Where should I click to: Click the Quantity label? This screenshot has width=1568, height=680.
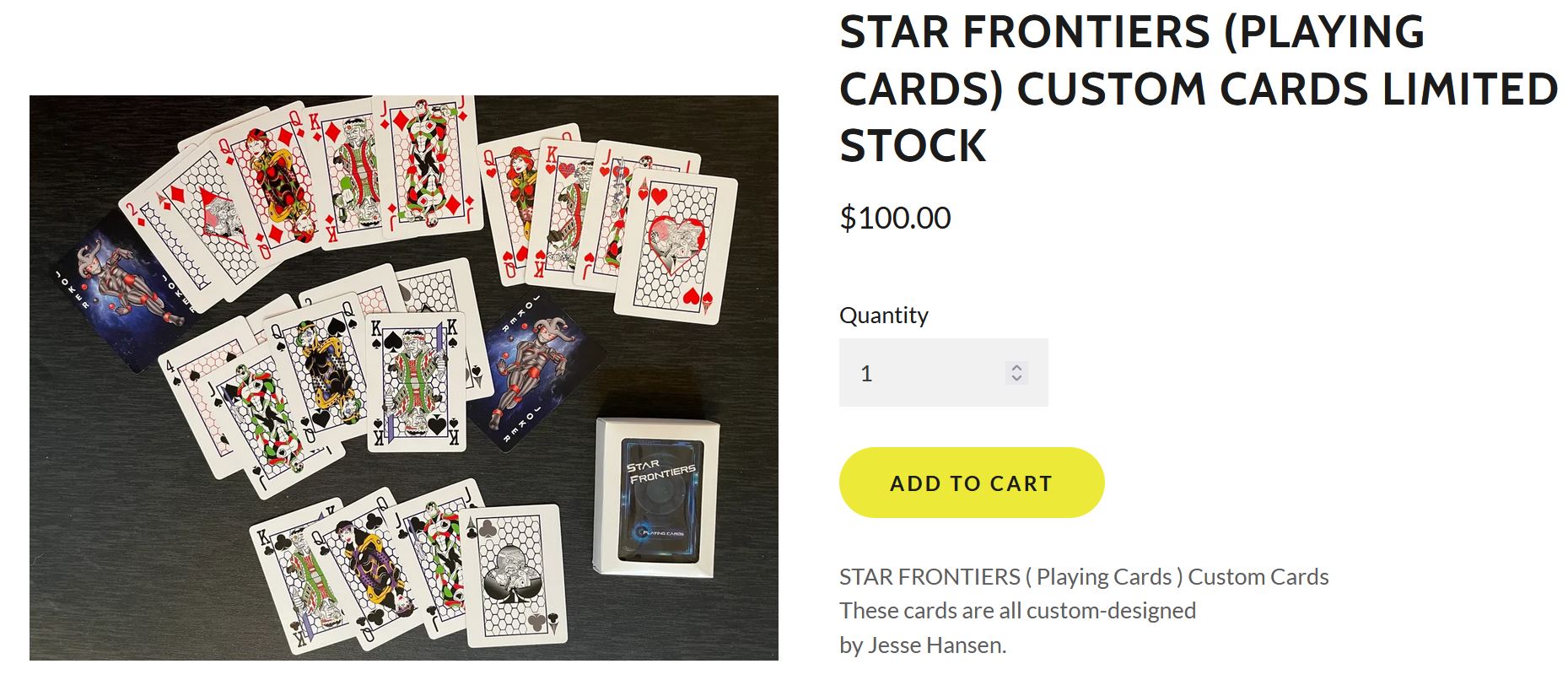point(883,315)
